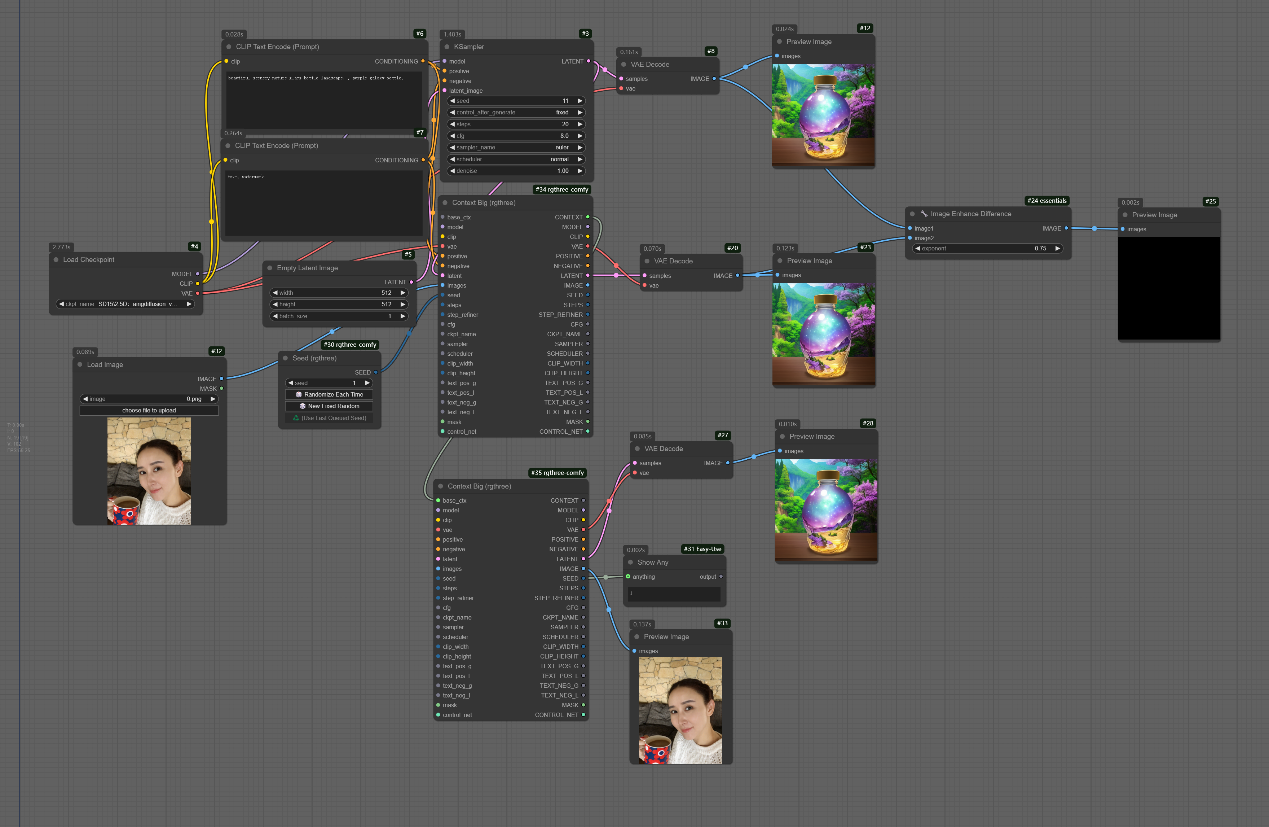1269x827 pixels.
Task: Open the sampler_name dropdown in KSampler
Action: (516, 147)
